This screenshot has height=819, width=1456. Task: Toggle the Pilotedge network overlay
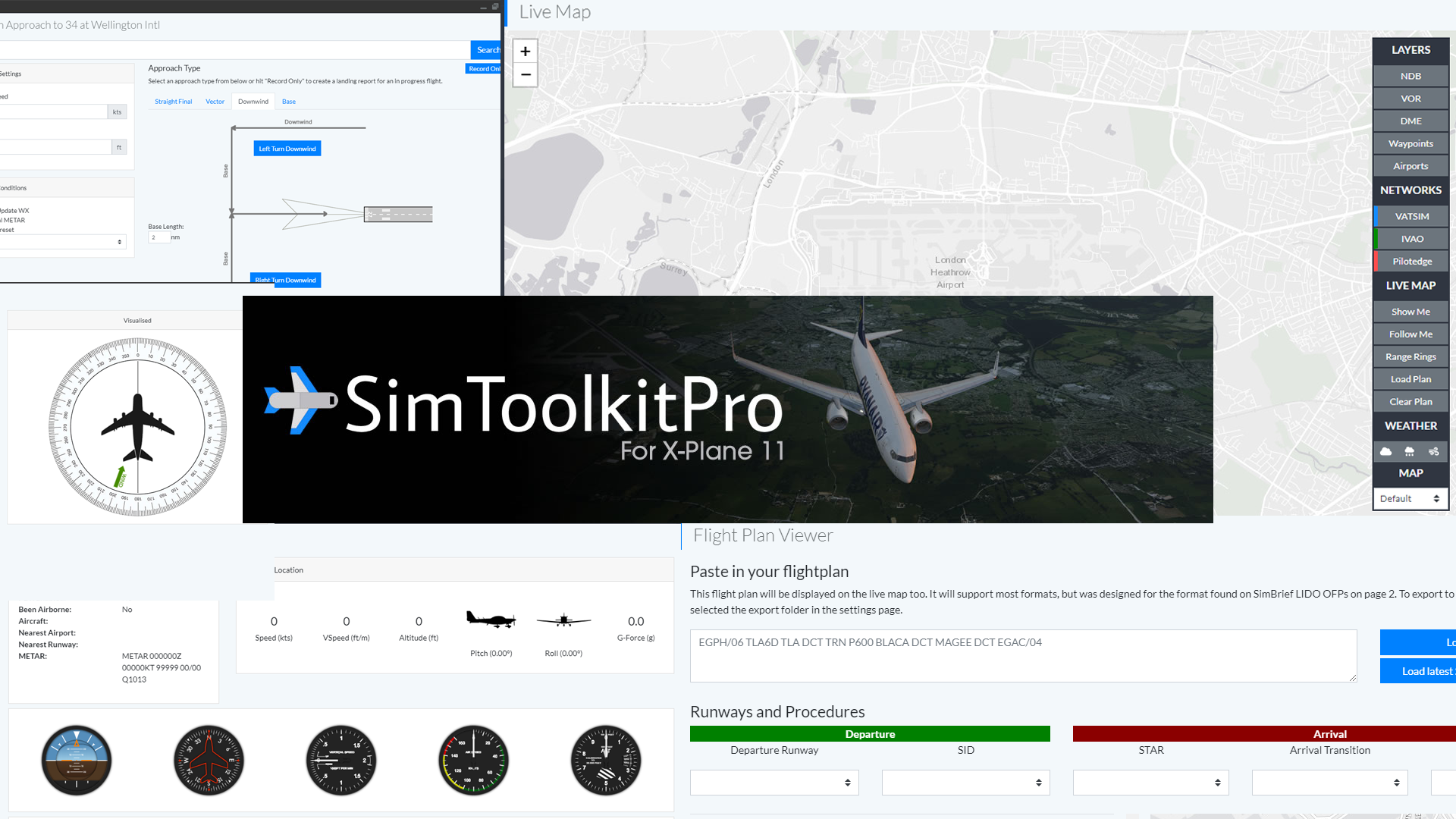pyautogui.click(x=1411, y=261)
